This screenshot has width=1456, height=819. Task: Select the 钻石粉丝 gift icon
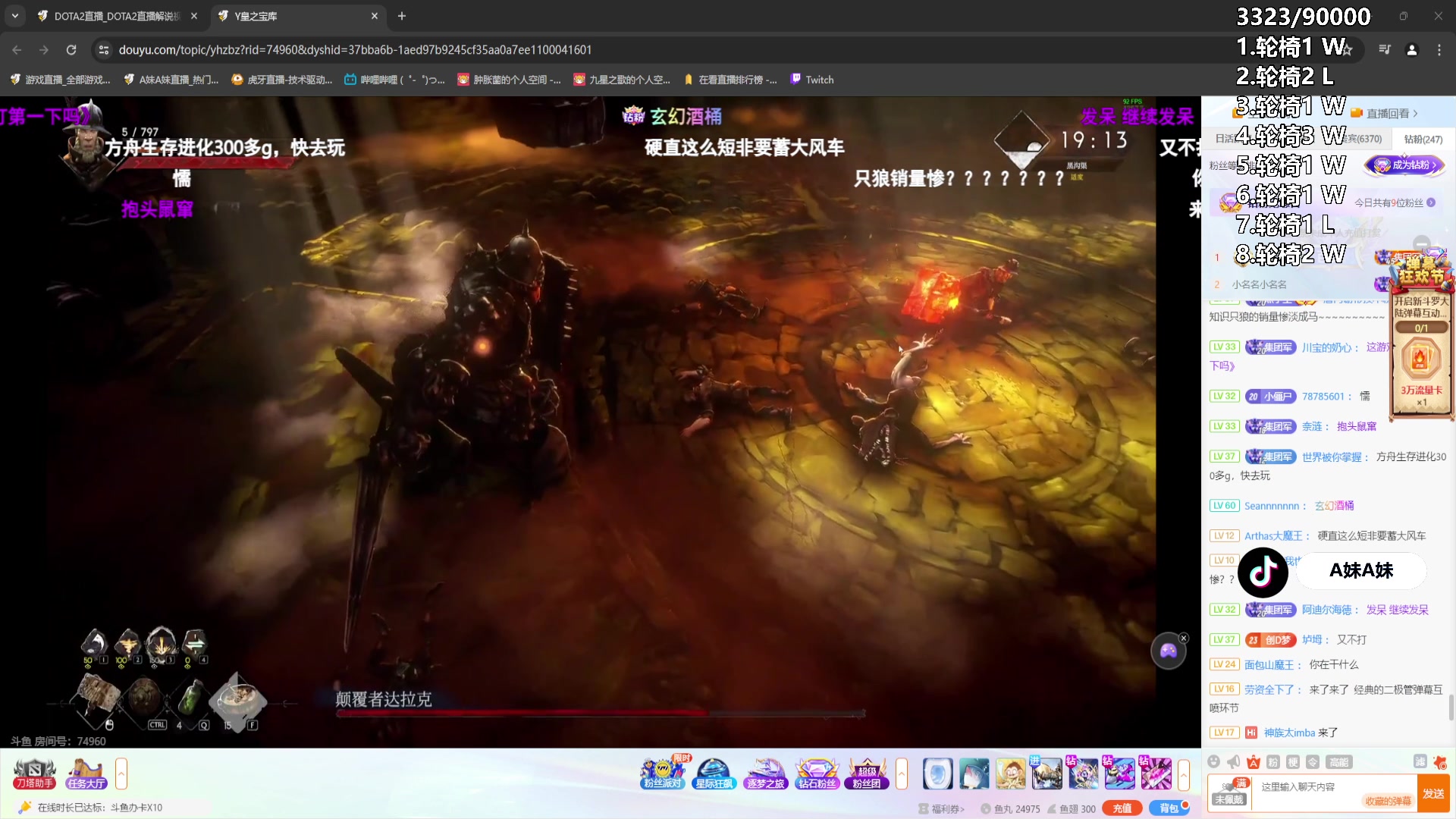(x=816, y=773)
